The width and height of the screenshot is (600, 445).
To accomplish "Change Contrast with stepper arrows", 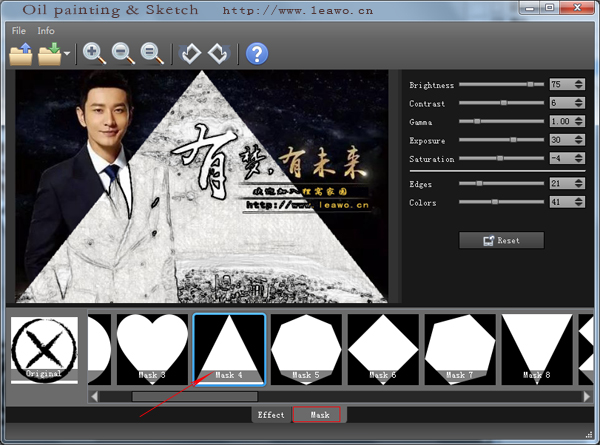I will 579,103.
